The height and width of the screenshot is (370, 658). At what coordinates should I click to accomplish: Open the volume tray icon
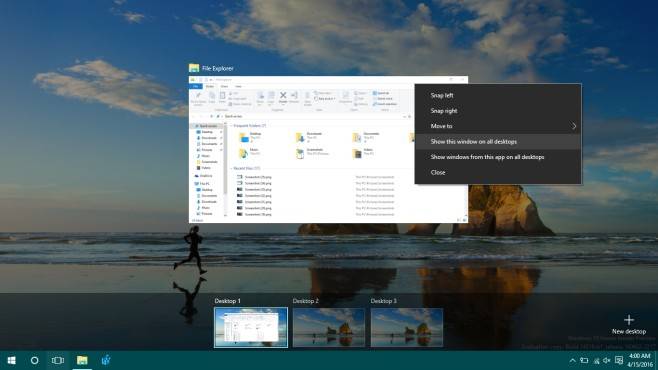607,360
